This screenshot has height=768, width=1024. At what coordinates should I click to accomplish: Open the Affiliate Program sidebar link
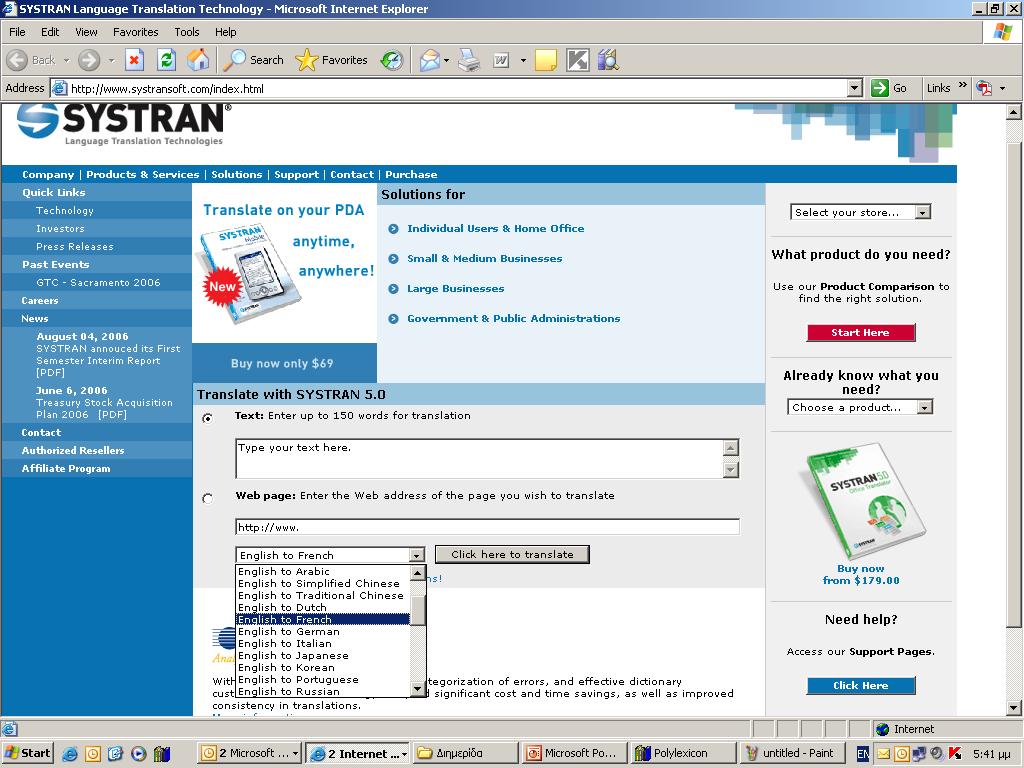pos(66,469)
